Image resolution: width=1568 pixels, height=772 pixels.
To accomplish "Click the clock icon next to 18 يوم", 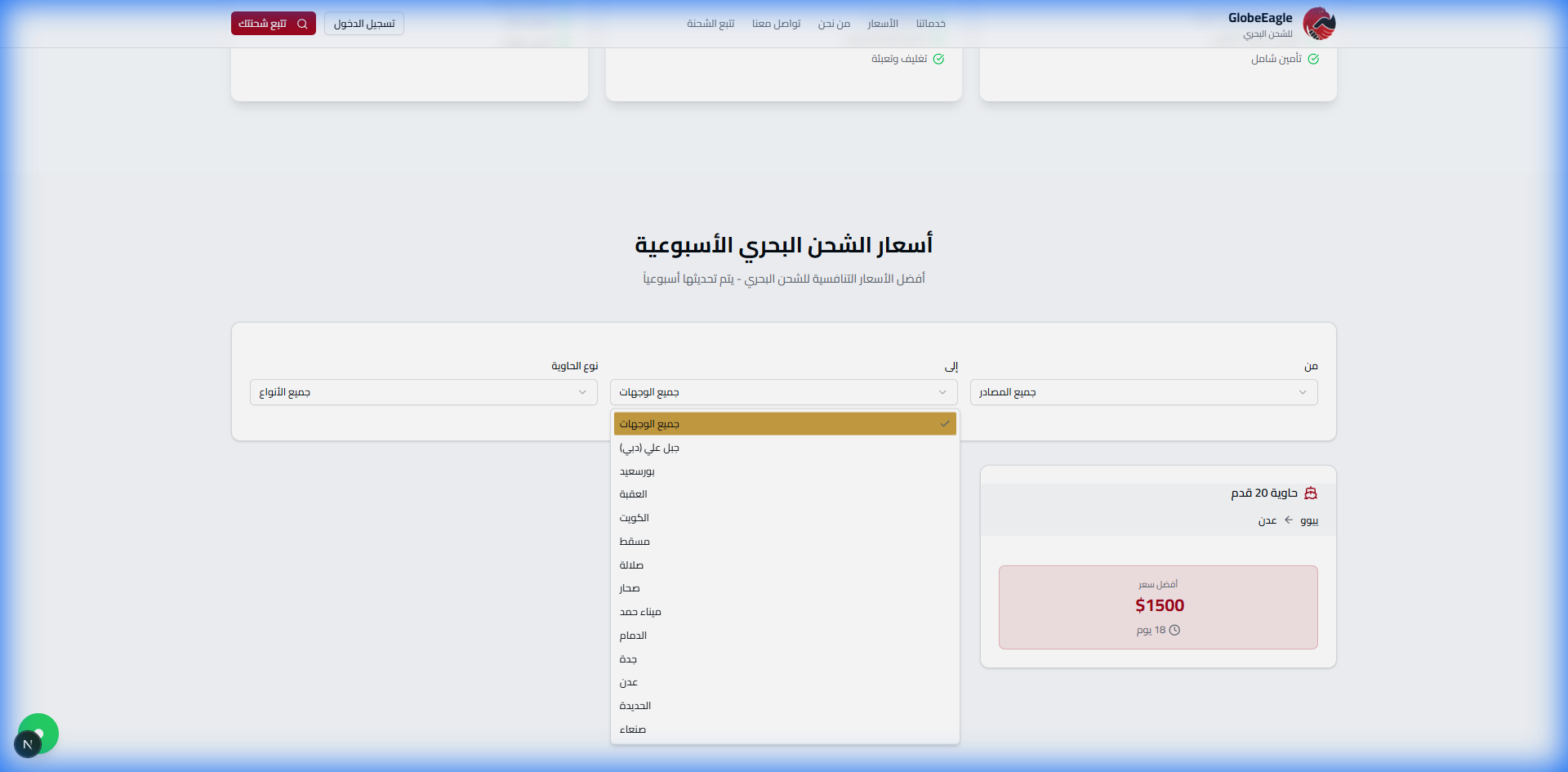I will (x=1174, y=630).
